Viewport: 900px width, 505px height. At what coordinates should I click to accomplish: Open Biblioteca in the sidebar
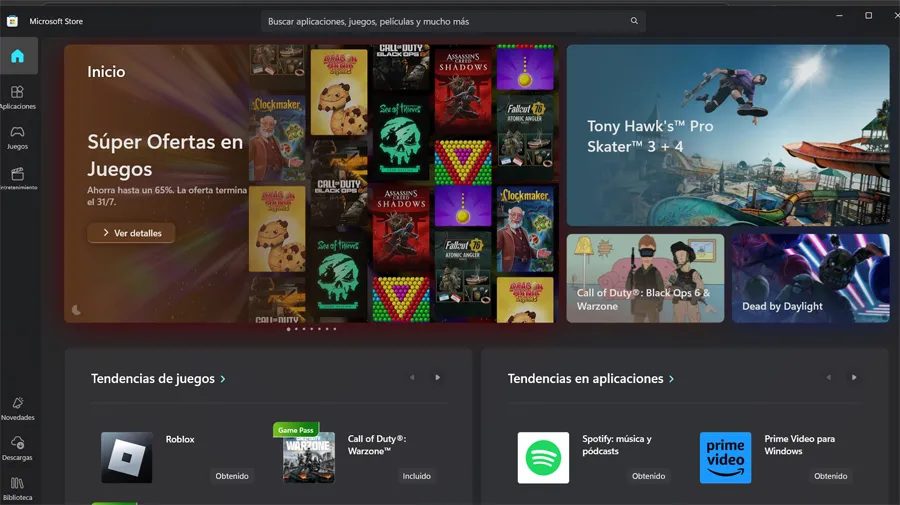[x=18, y=488]
